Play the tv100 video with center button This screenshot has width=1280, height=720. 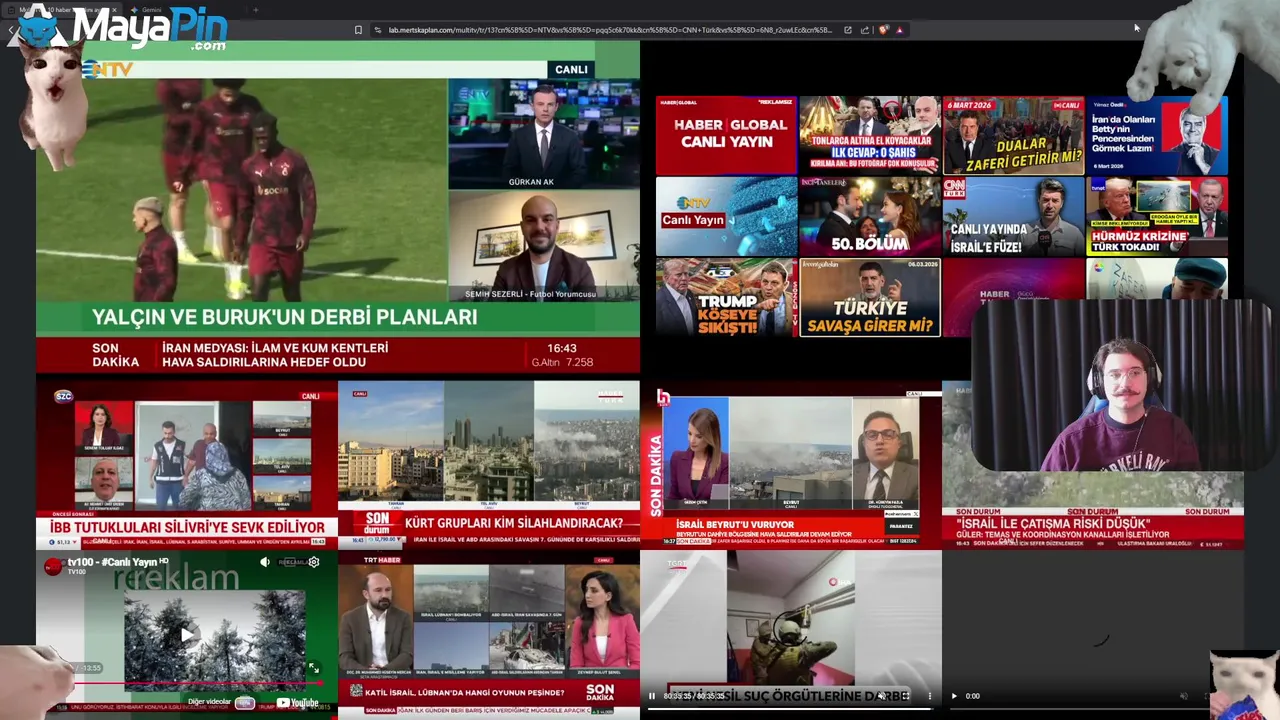(187, 634)
